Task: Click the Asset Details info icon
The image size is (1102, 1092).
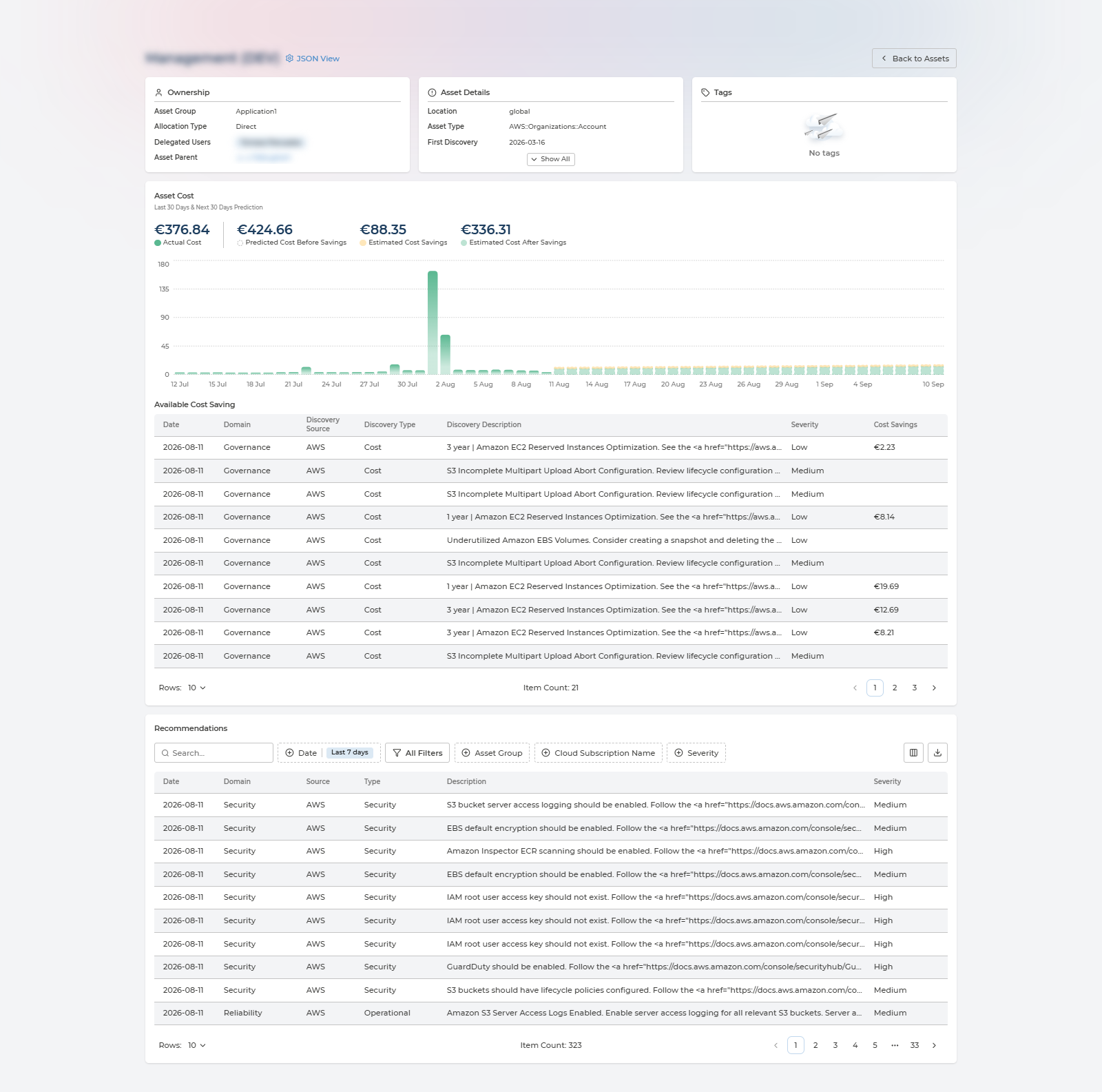Action: coord(433,92)
